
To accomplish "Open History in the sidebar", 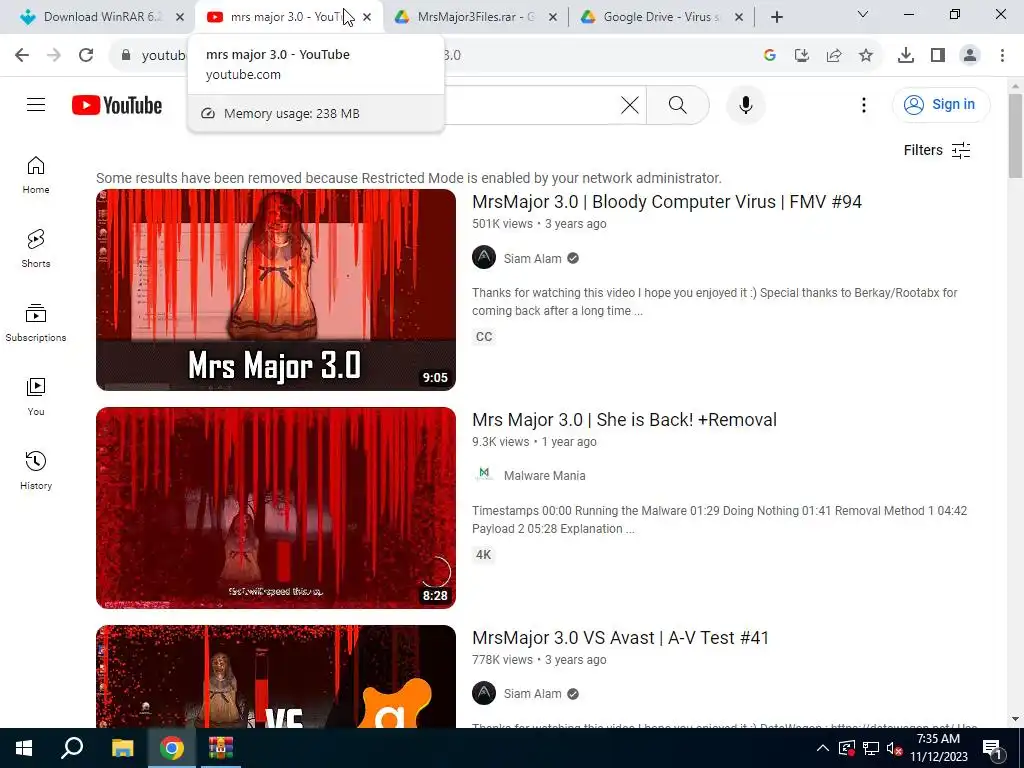I will 36,470.
